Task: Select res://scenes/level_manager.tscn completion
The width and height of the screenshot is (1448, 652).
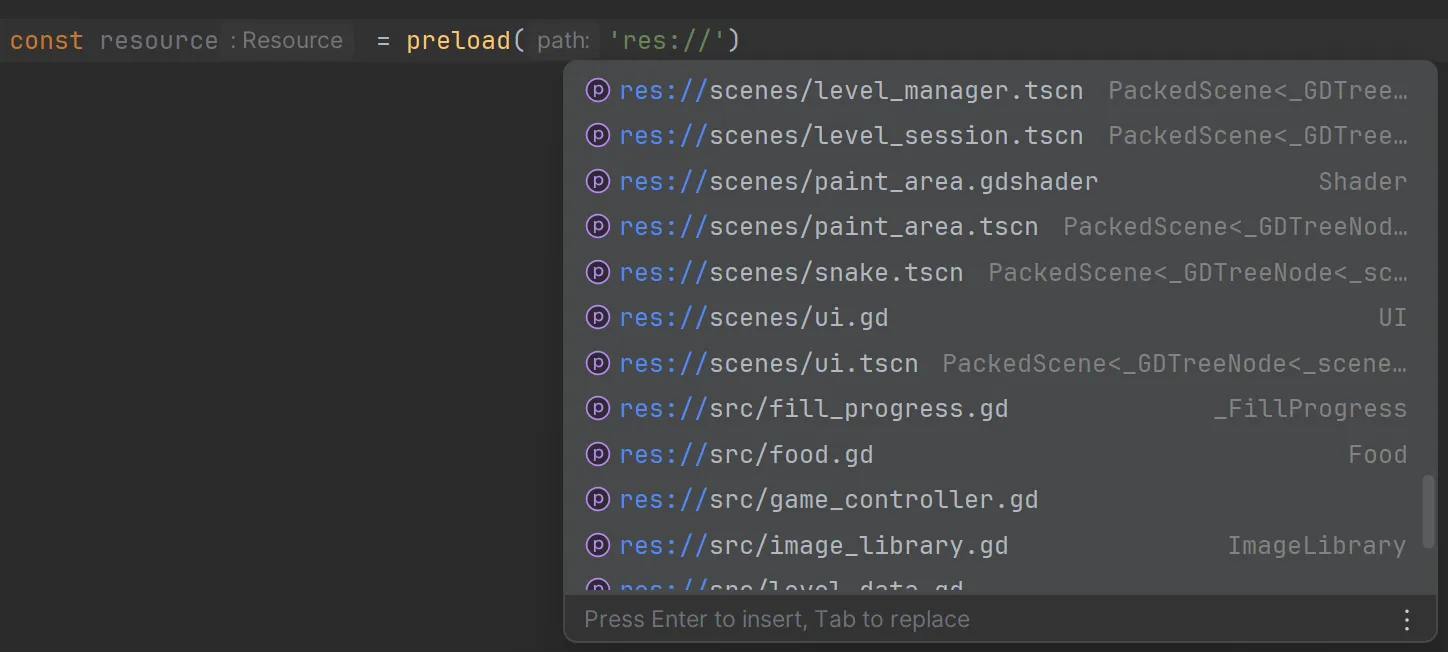Action: tap(995, 90)
